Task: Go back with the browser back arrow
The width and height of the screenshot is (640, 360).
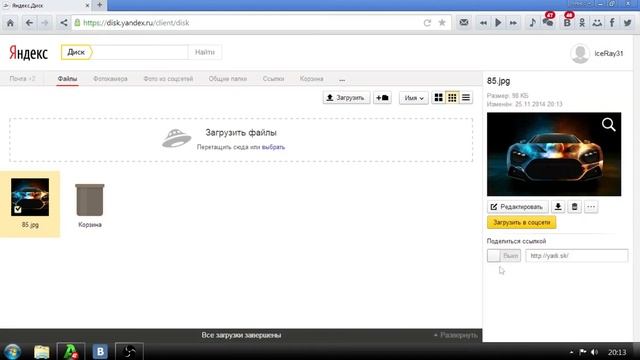Action: (29, 23)
